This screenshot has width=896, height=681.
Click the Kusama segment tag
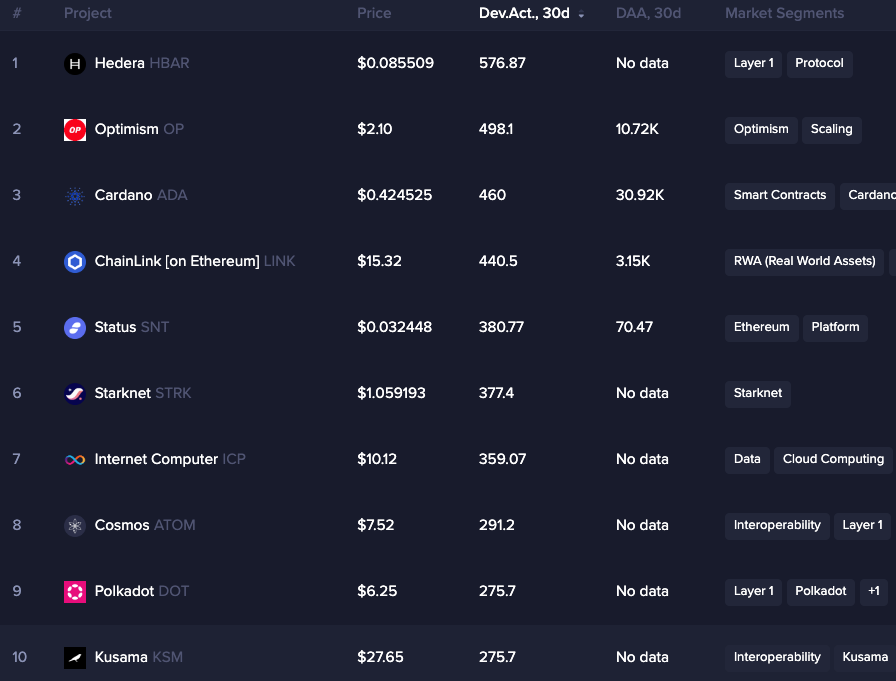tap(865, 658)
